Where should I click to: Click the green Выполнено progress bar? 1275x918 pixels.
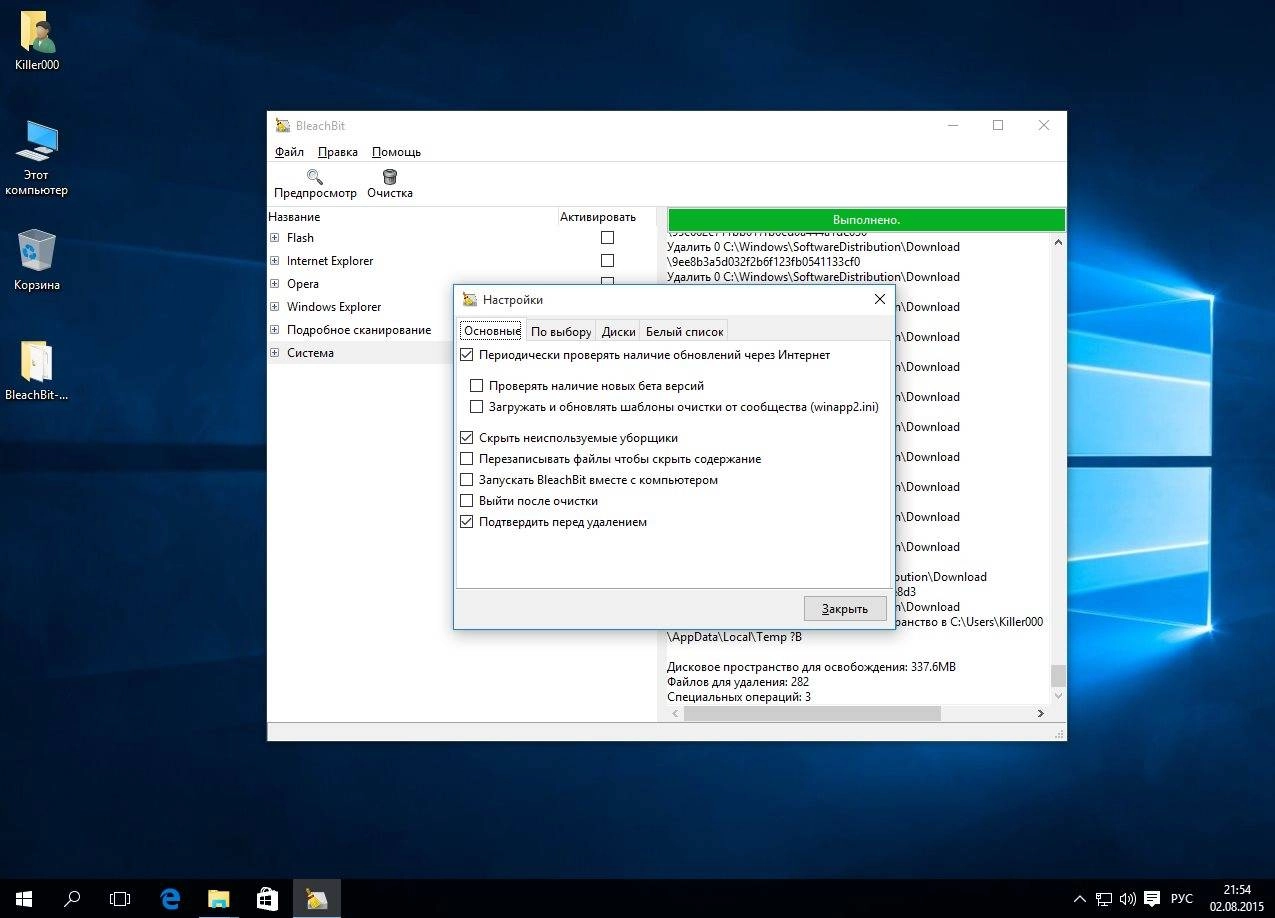click(866, 219)
